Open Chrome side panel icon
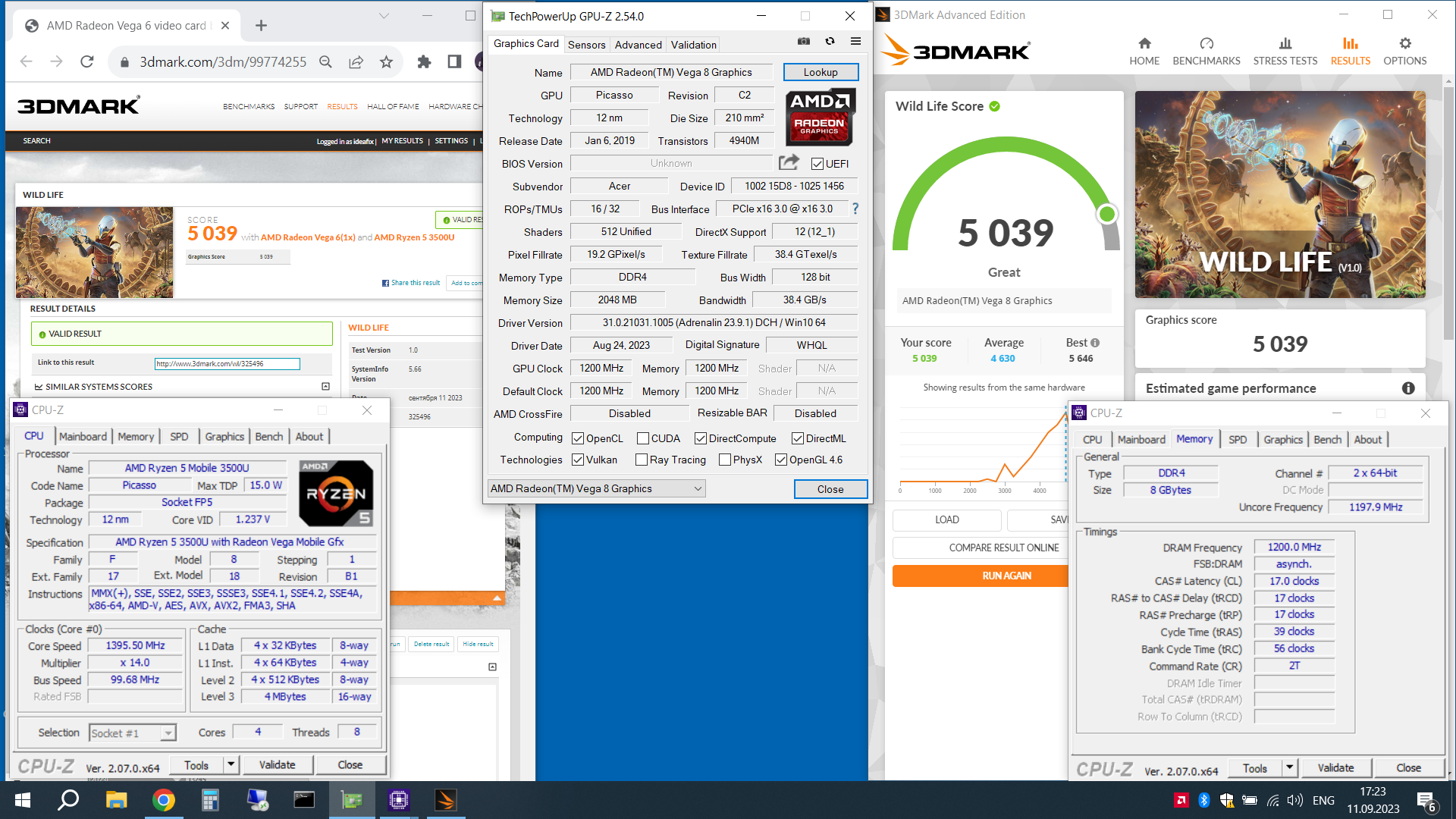1456x819 pixels. (454, 62)
